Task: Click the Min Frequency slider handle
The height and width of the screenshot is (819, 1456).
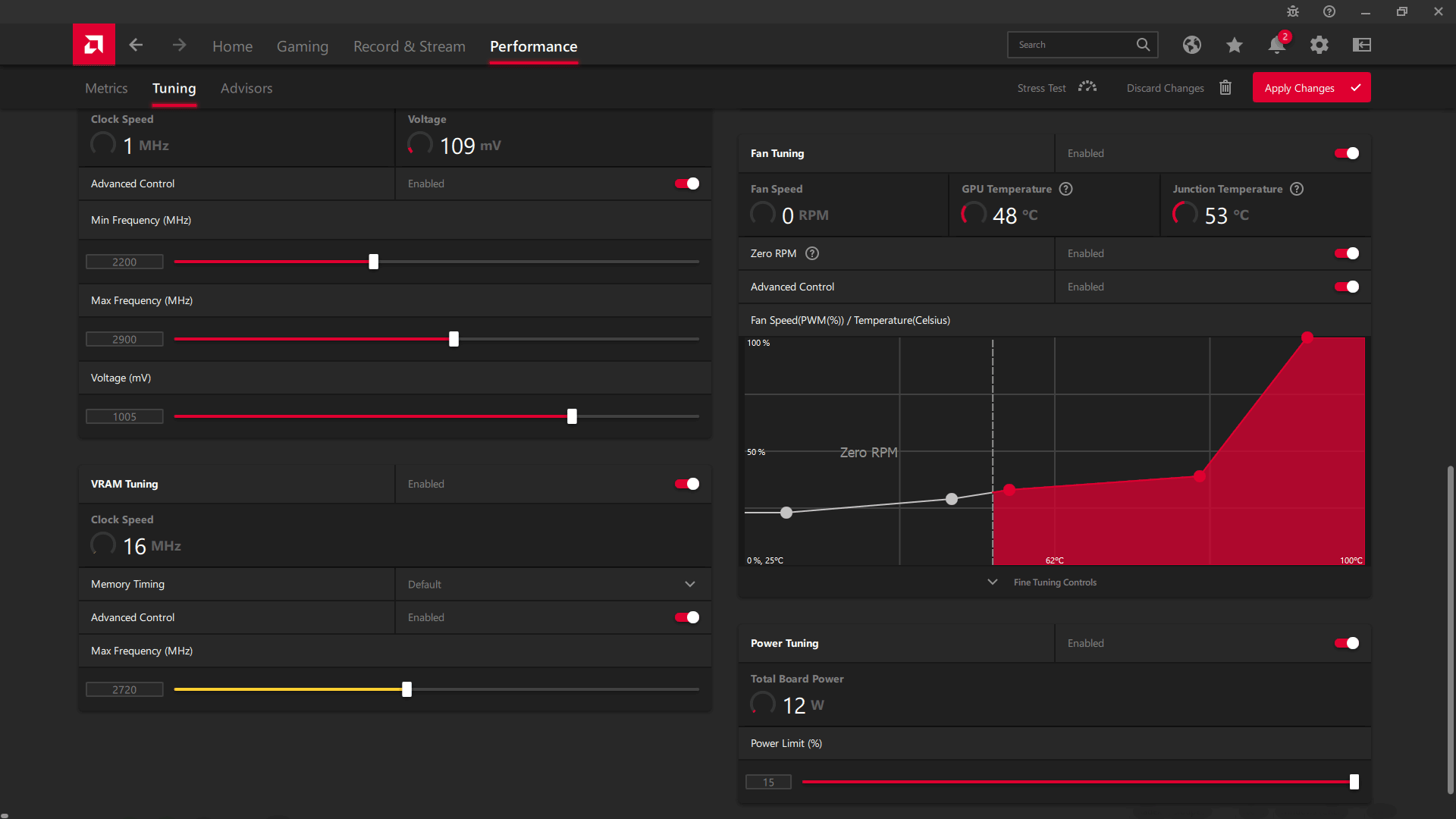Action: pos(373,262)
